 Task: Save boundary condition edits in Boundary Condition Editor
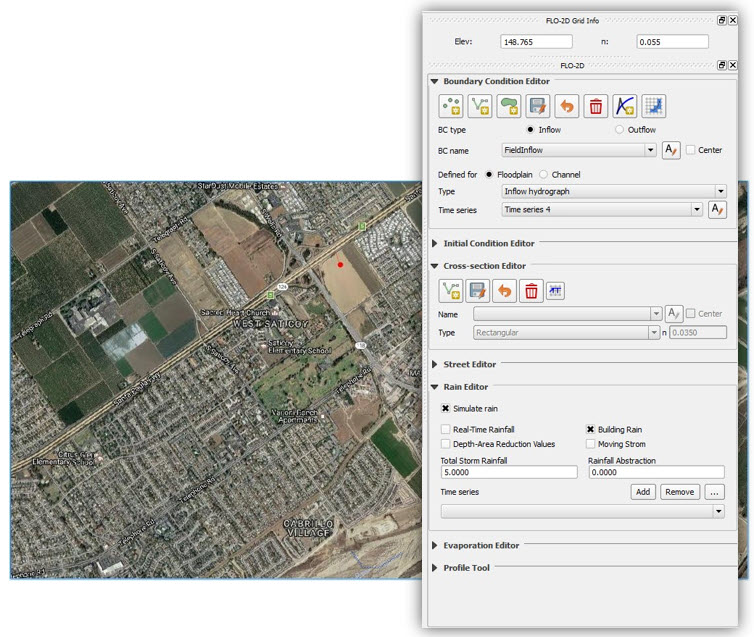pyautogui.click(x=538, y=106)
